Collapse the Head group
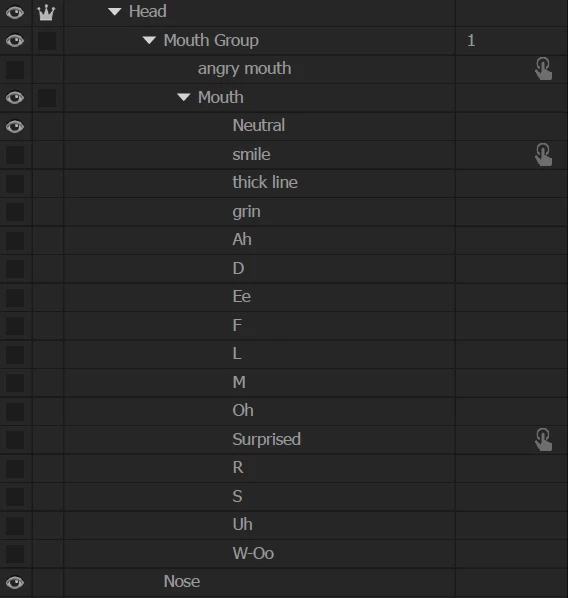This screenshot has width=568, height=598. click(x=114, y=12)
